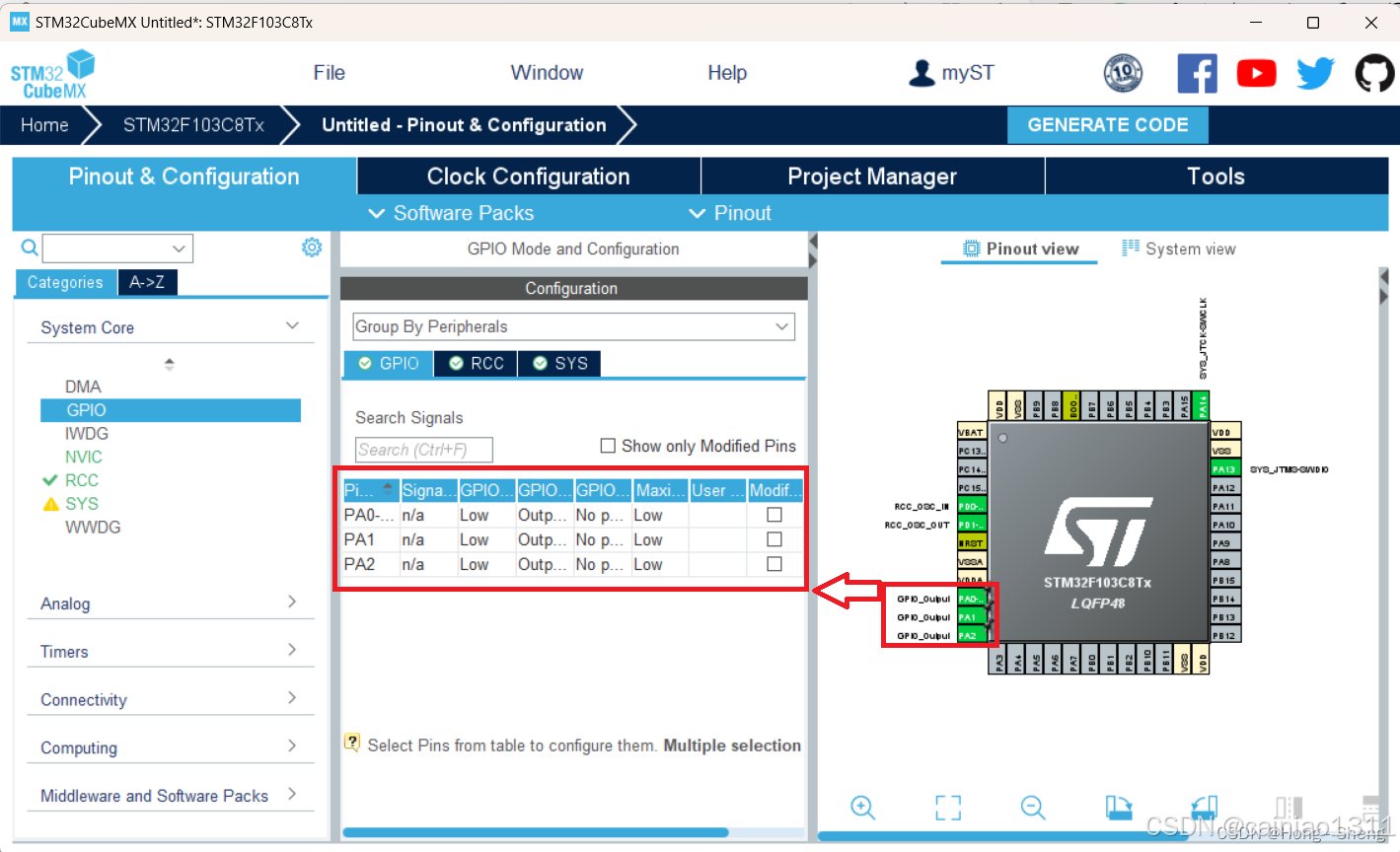
Task: Open the File menu
Action: point(329,73)
